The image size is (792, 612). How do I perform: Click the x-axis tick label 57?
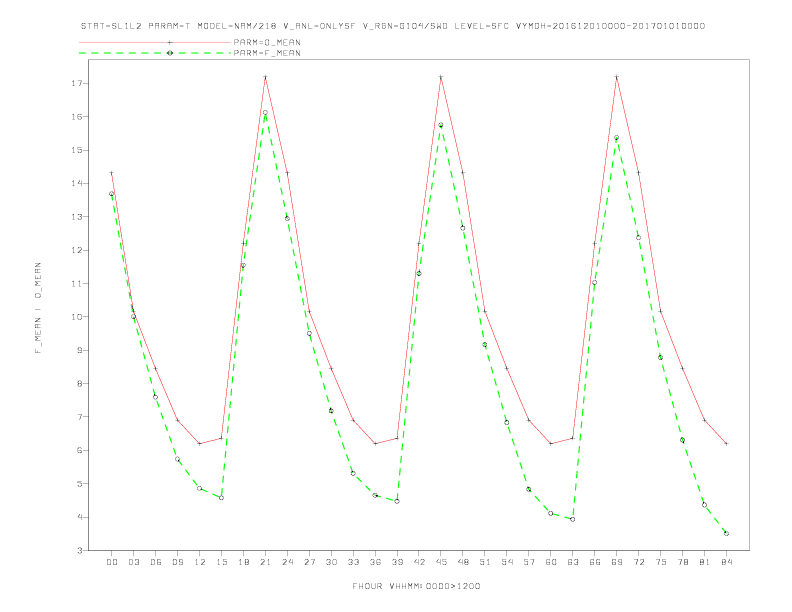(529, 562)
